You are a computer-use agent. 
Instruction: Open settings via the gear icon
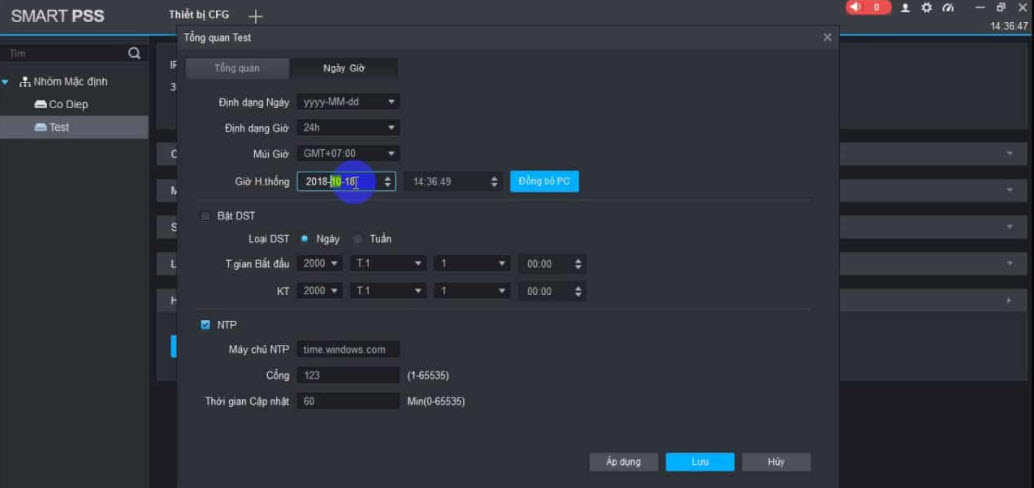[x=926, y=8]
